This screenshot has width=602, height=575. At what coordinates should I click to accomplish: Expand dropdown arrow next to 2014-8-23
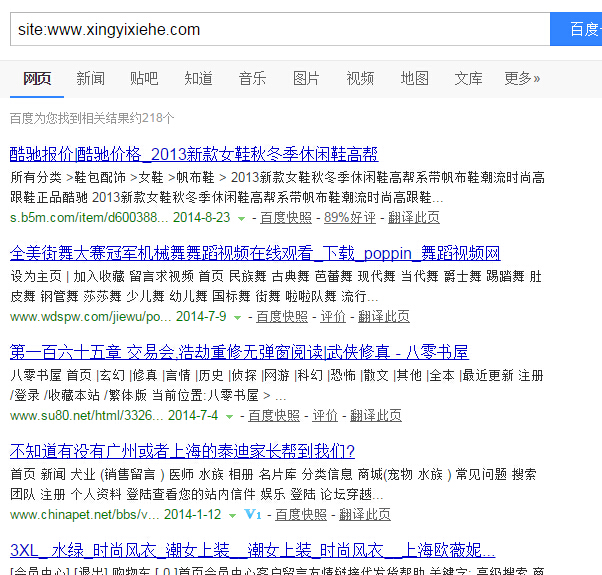point(241,219)
